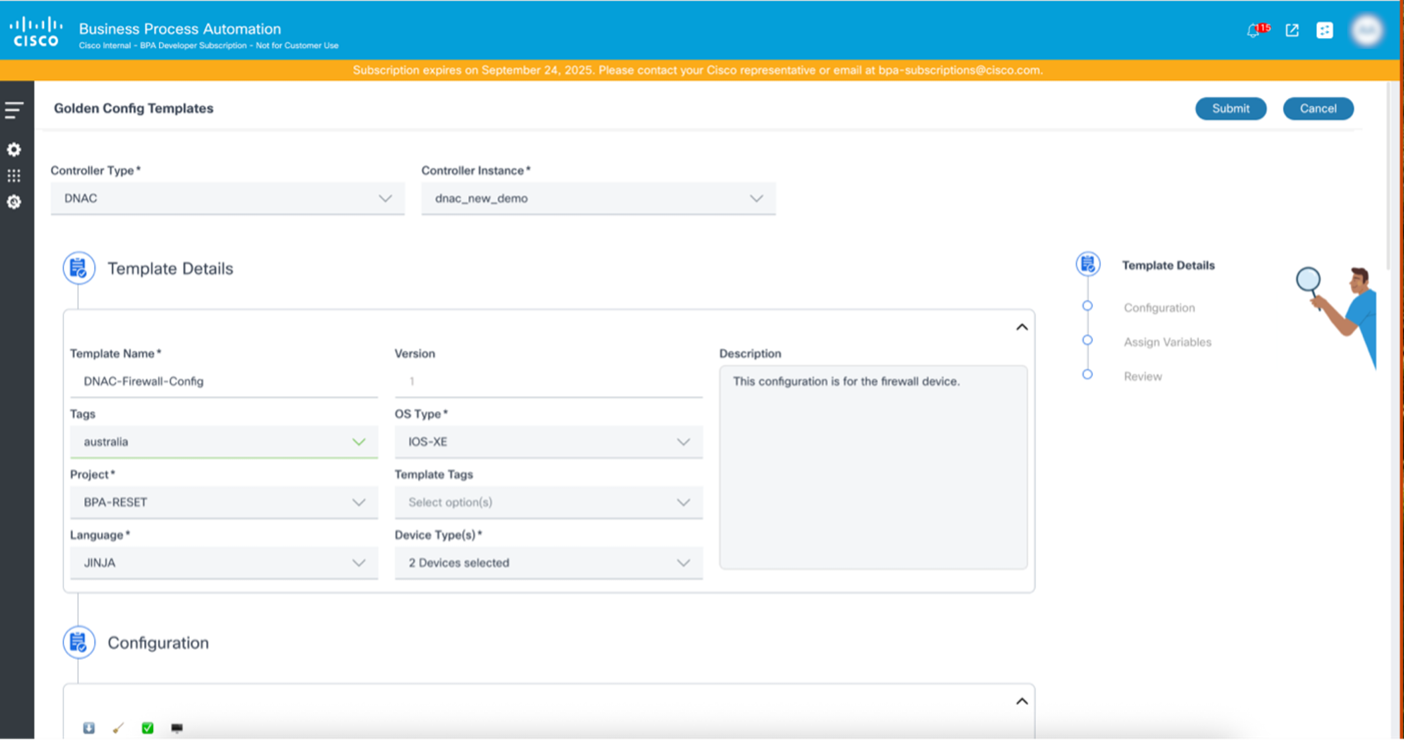Open the gear-with-clock icon in sidebar
The height and width of the screenshot is (743, 1404).
click(14, 202)
